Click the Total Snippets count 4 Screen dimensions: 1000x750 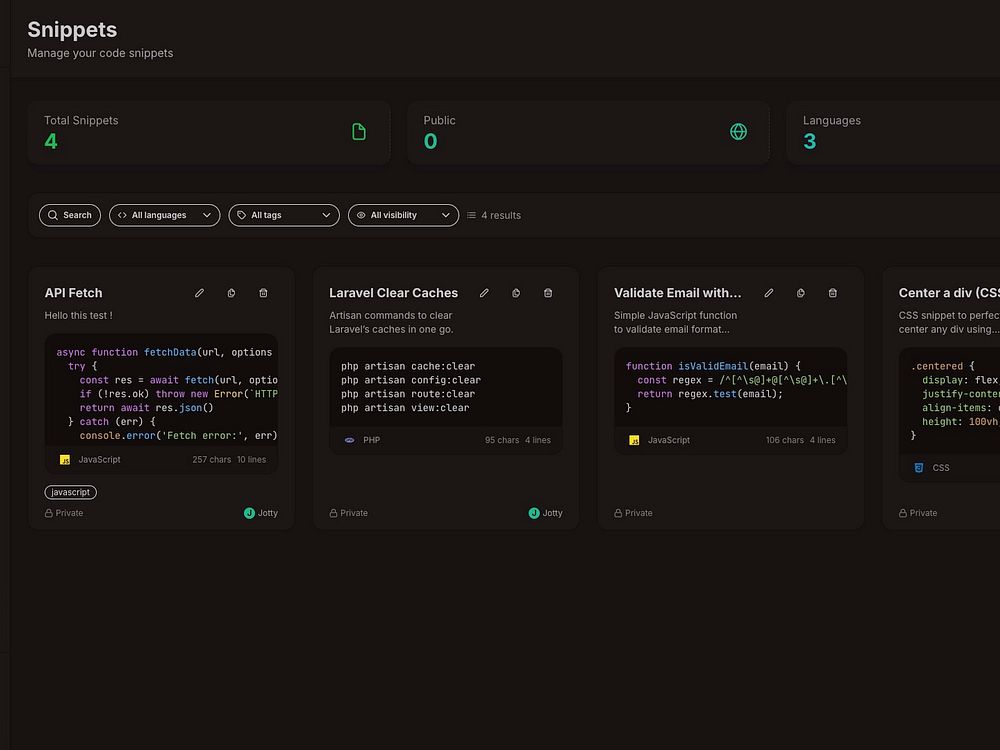tap(51, 141)
